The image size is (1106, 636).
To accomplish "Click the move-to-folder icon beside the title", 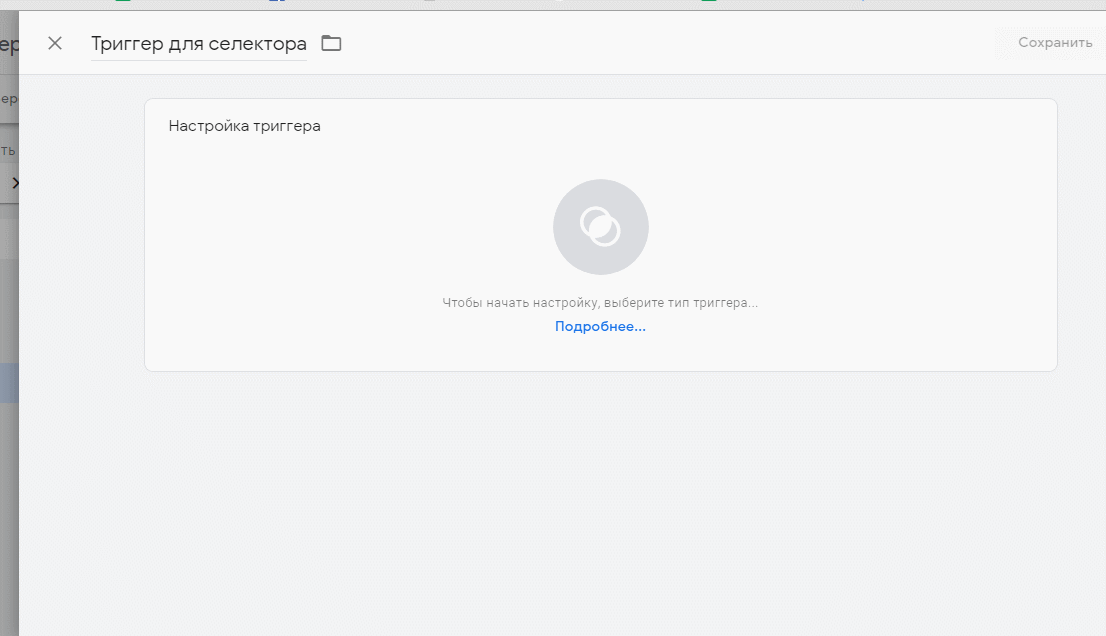I will tap(330, 43).
